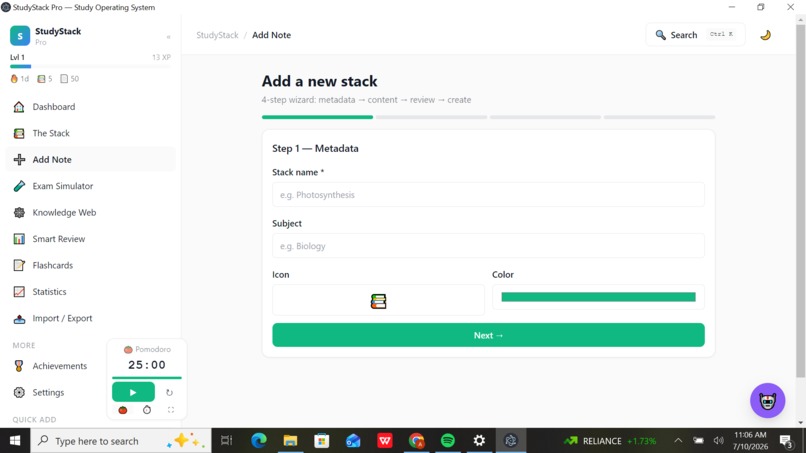
Task: Show hidden system tray icons
Action: 678,441
